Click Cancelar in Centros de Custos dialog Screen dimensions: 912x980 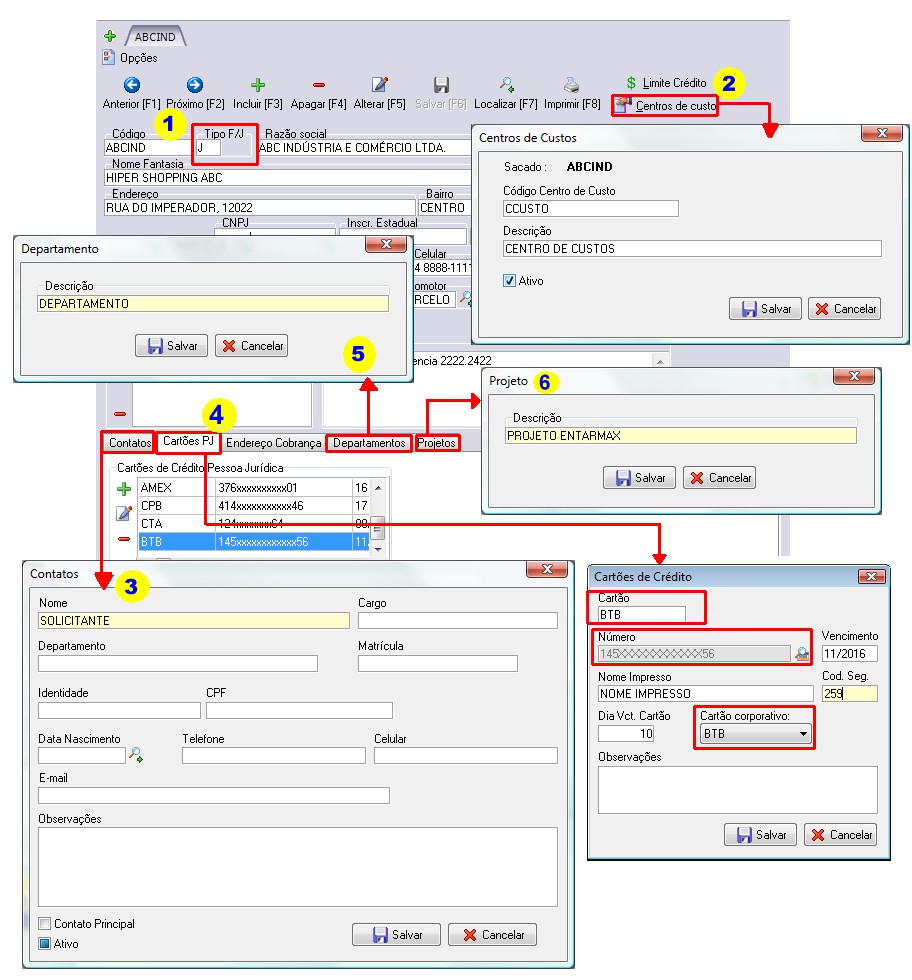(844, 309)
